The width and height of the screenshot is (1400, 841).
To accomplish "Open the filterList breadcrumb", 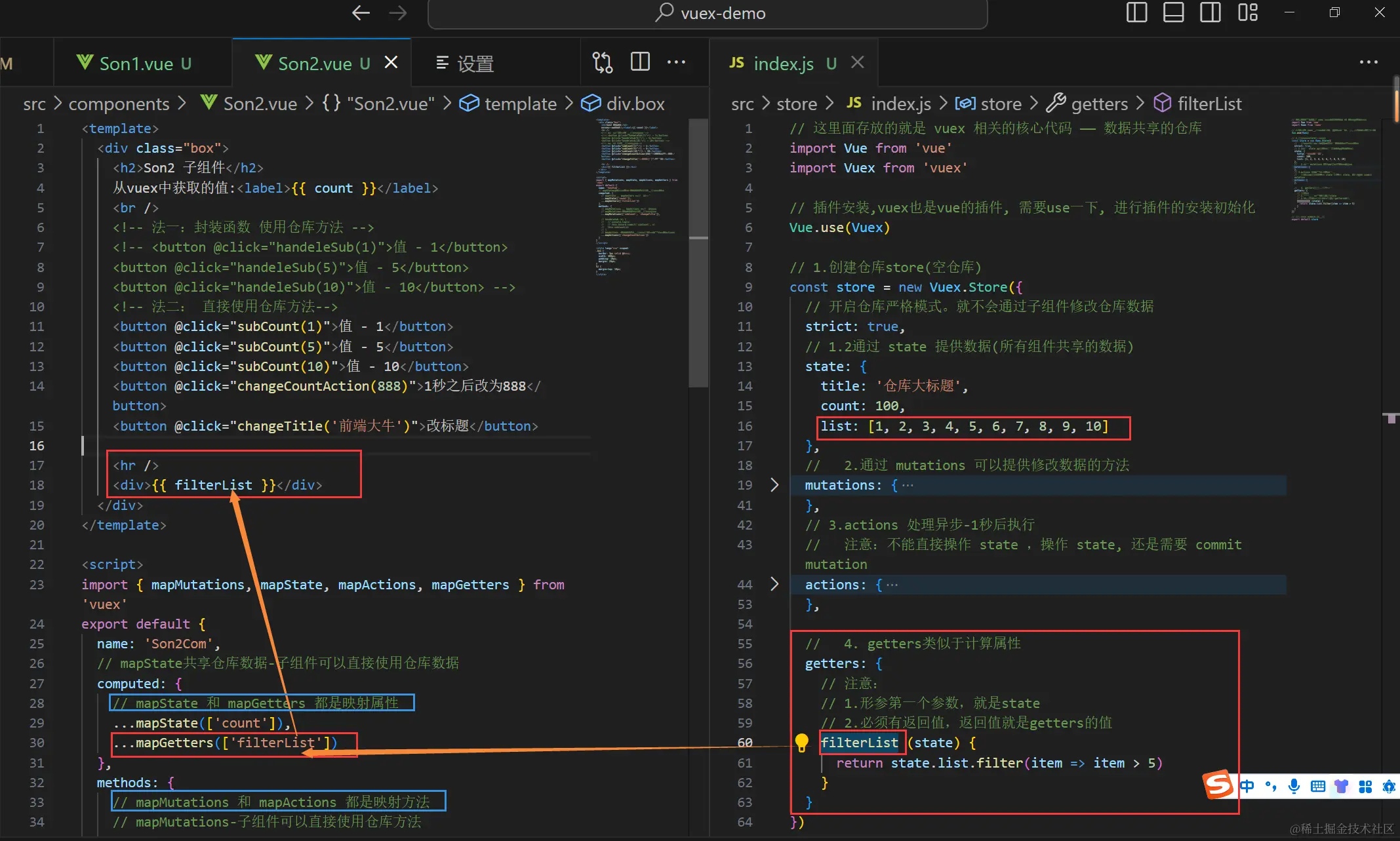I will (x=1197, y=104).
